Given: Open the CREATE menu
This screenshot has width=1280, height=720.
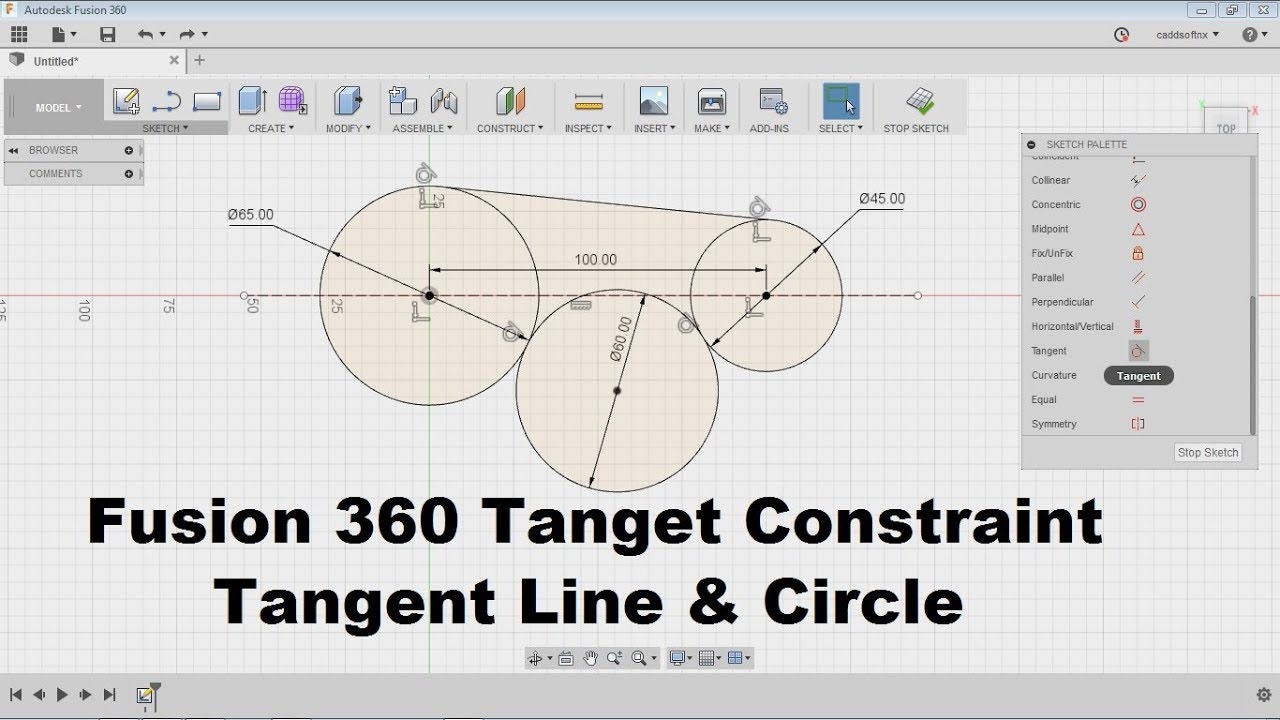Looking at the screenshot, I should tap(271, 129).
